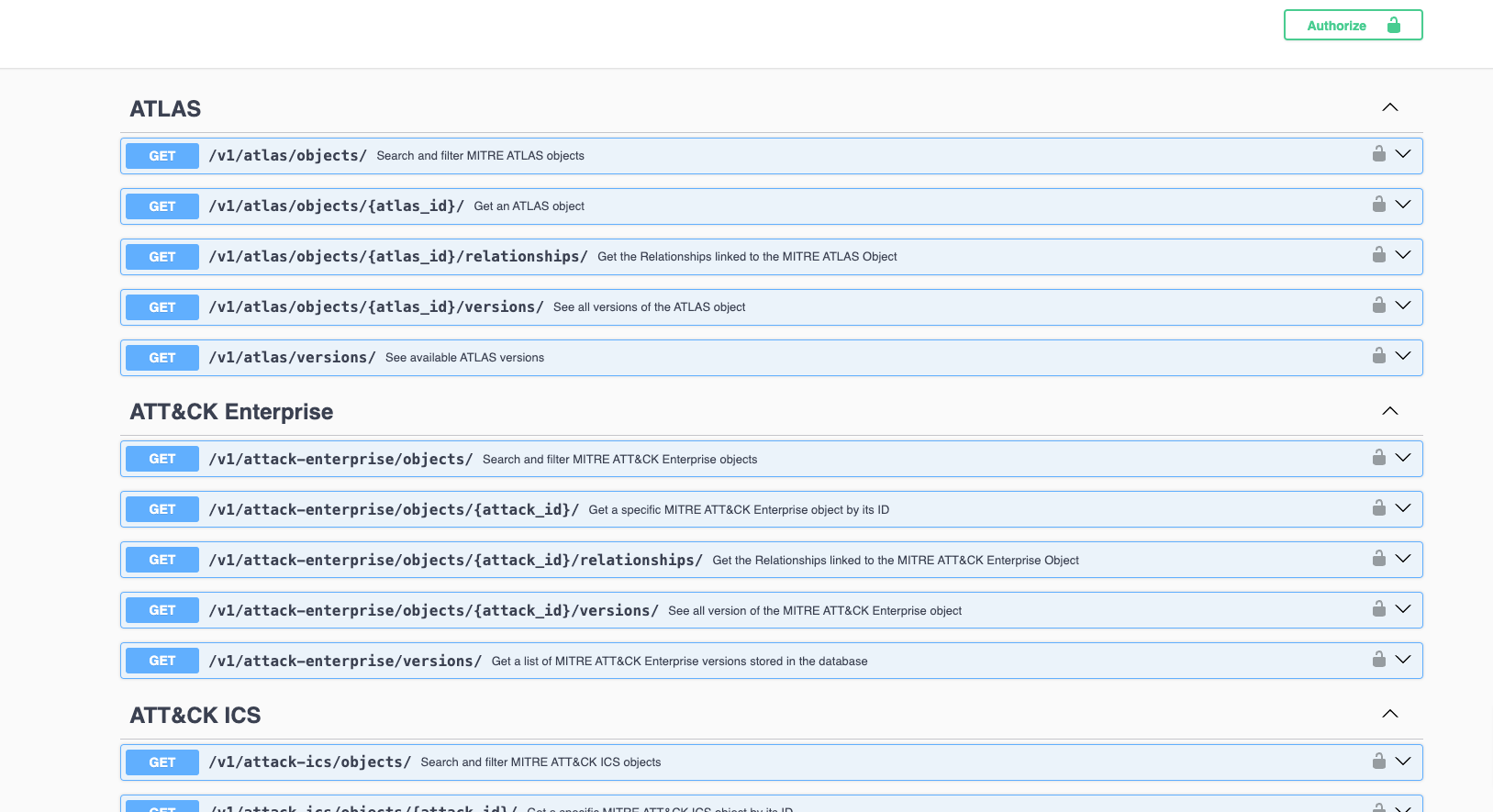The height and width of the screenshot is (812, 1493).
Task: Click lock icon on /v1/atlas/versions/ row
Action: [1378, 355]
